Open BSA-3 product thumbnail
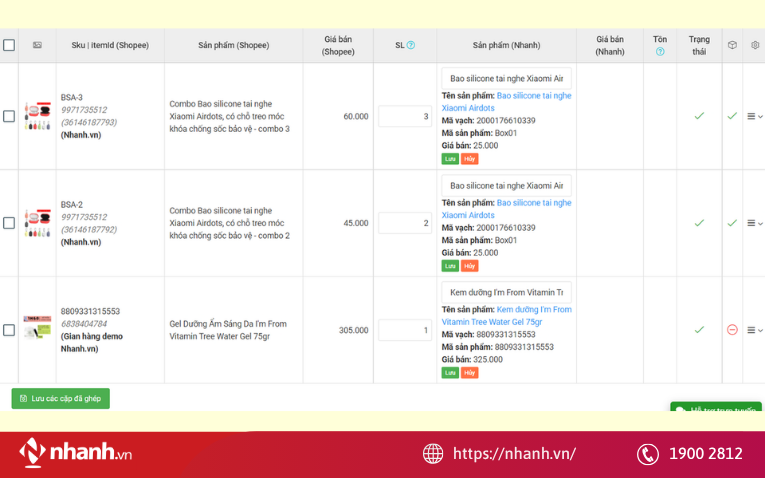765x478 pixels. 38,116
